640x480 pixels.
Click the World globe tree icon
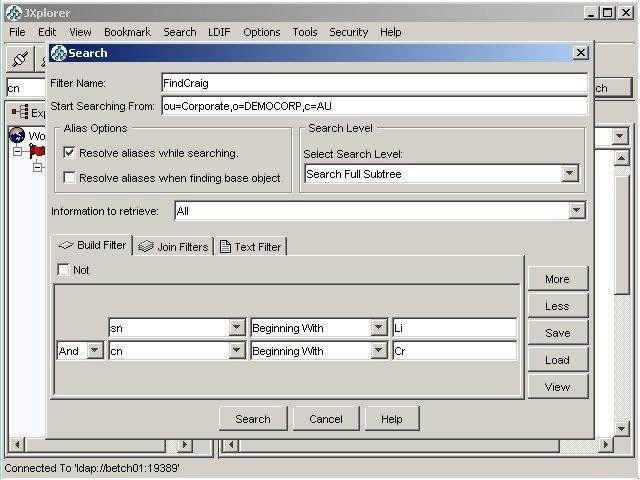[x=17, y=135]
